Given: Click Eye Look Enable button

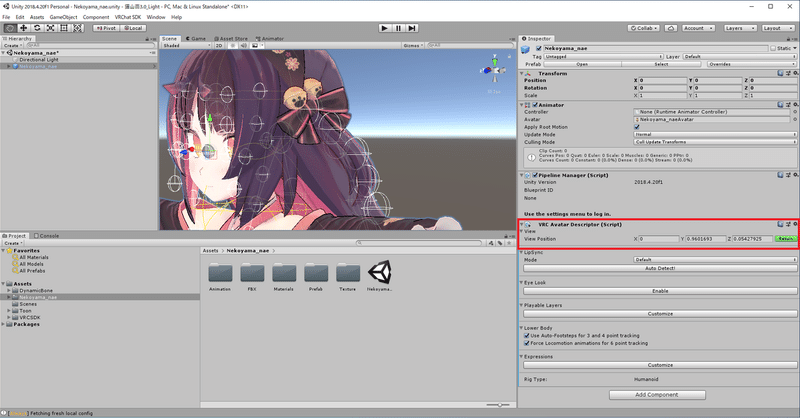Looking at the screenshot, I should coord(660,291).
